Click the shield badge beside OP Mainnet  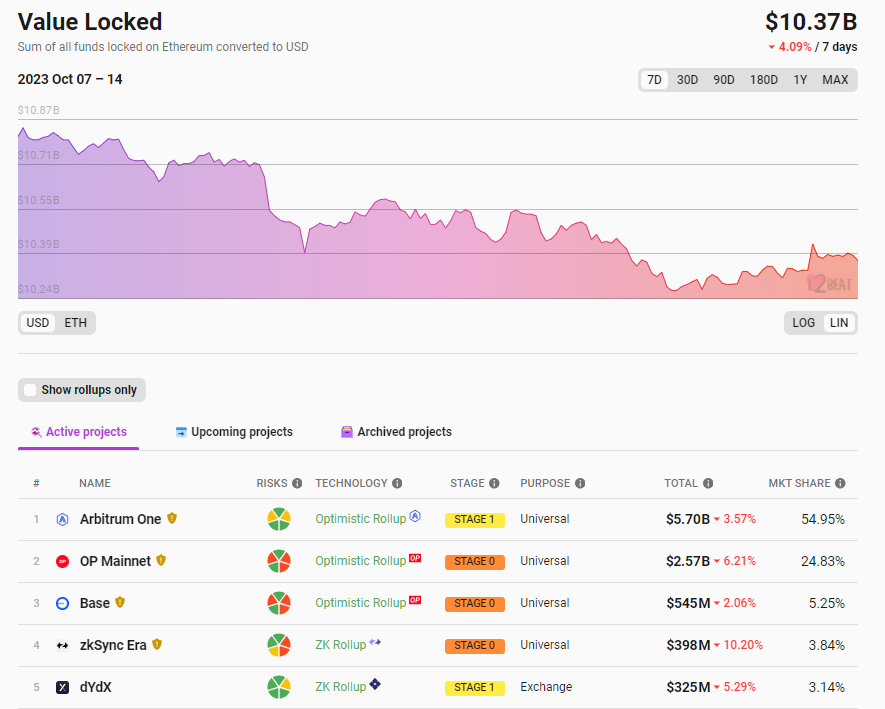161,561
